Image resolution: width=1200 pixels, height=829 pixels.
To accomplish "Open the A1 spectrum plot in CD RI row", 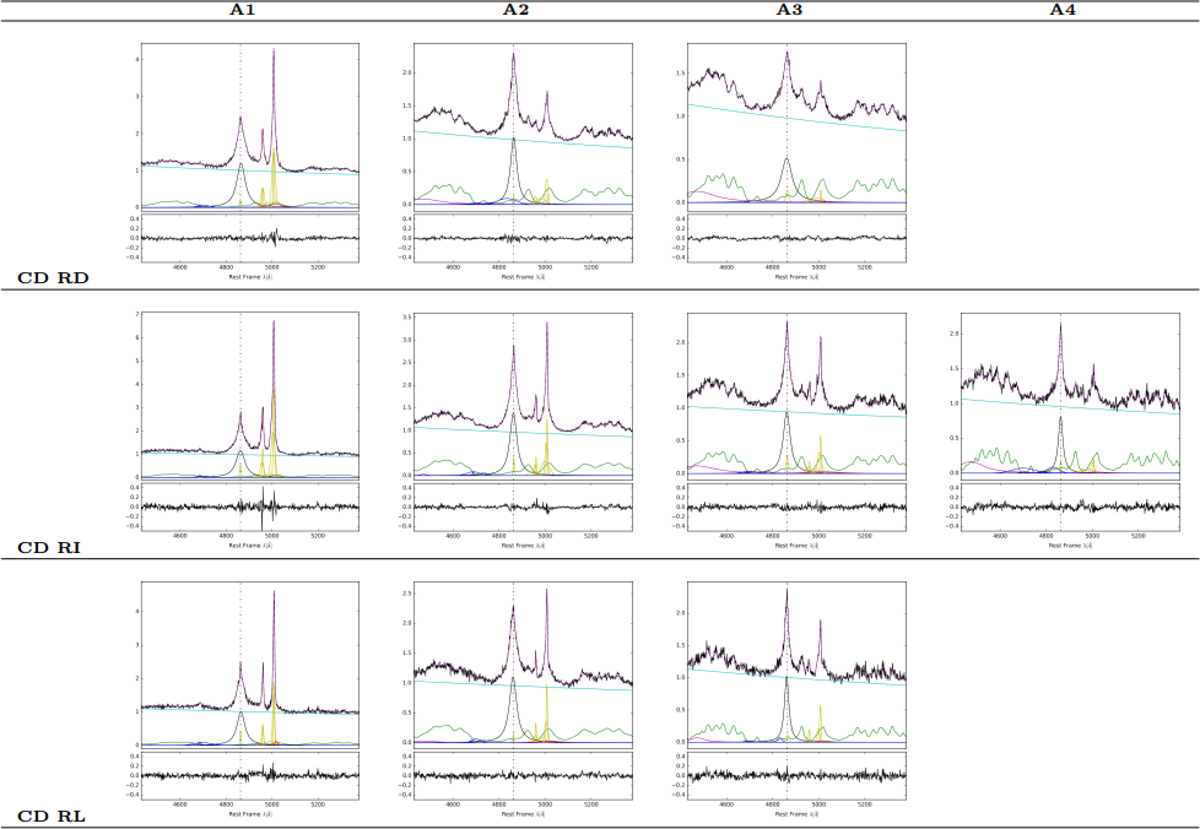I will click(250, 395).
